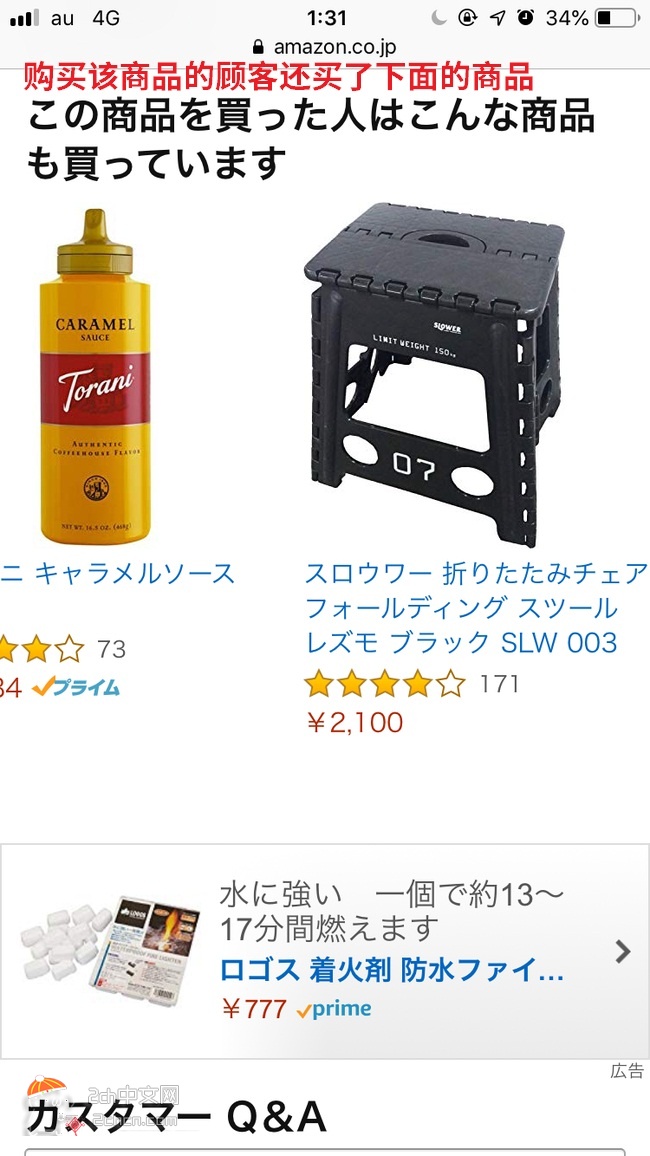This screenshot has height=1156, width=650.
Task: Tap the ￥777 ad price
Action: pyautogui.click(x=254, y=1009)
